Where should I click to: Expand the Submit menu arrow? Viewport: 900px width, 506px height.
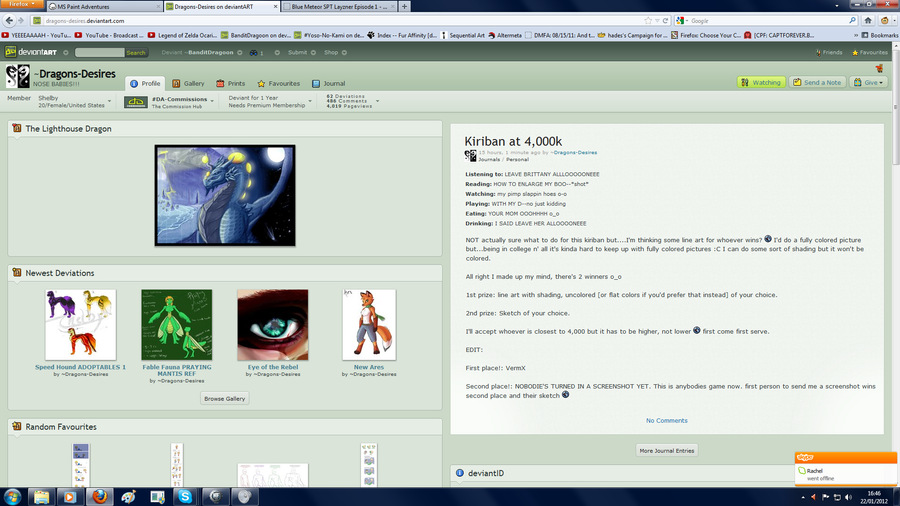[x=313, y=52]
